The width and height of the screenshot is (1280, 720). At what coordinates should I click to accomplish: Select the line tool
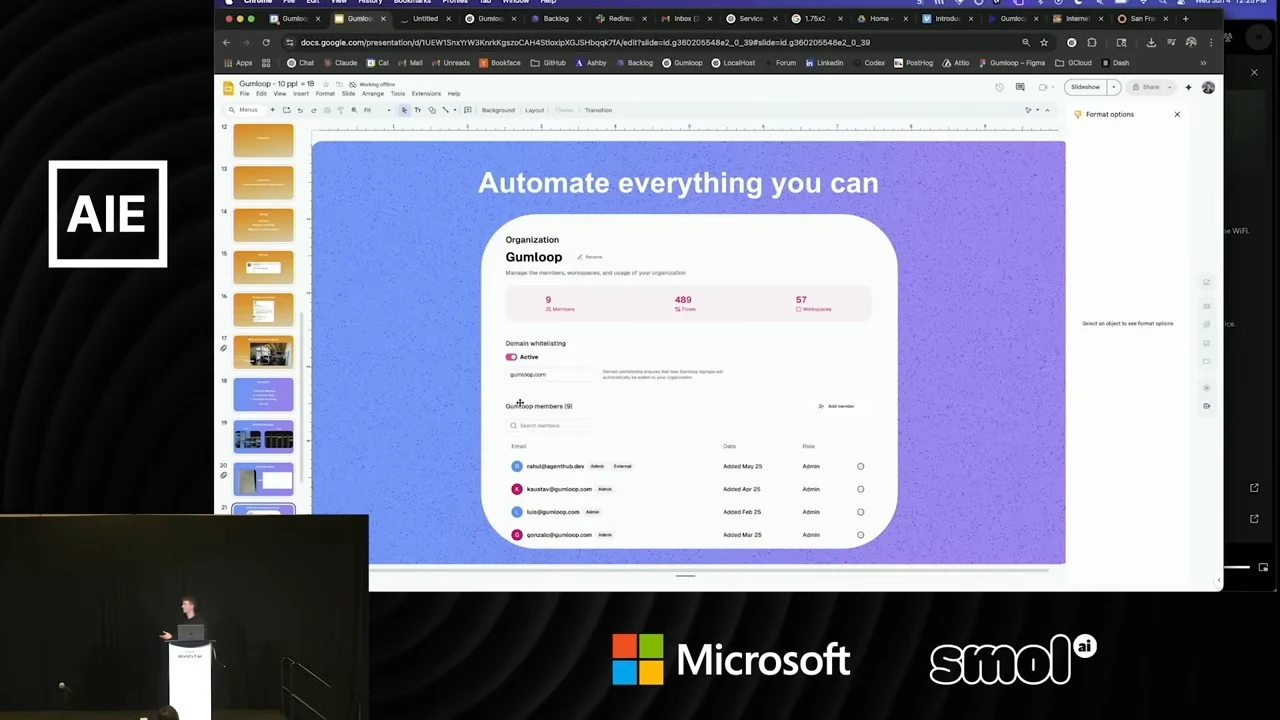[445, 110]
